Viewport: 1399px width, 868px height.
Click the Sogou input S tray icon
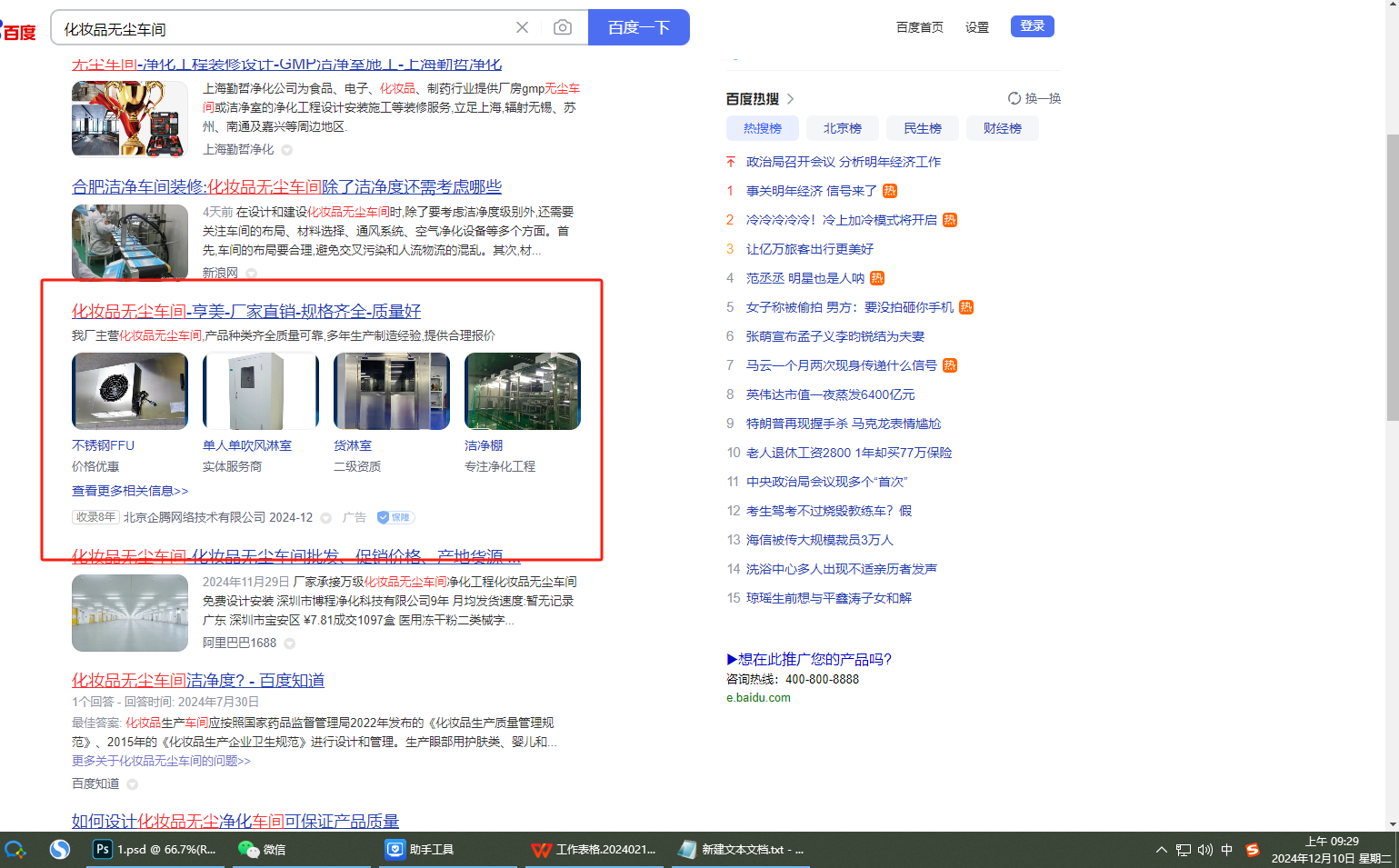1253,850
